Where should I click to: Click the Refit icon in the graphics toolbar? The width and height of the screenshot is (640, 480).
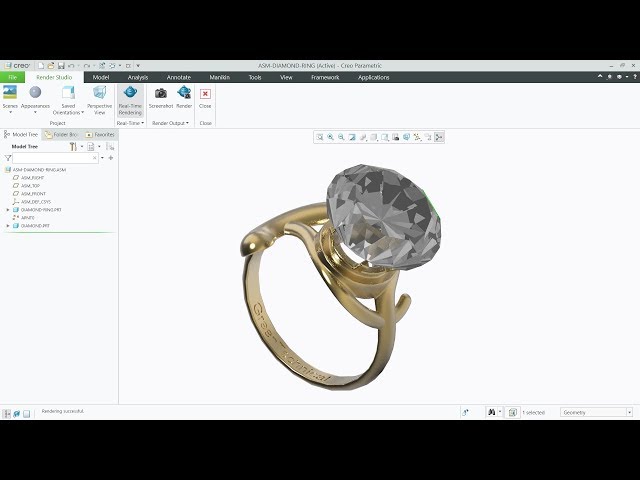(x=320, y=137)
